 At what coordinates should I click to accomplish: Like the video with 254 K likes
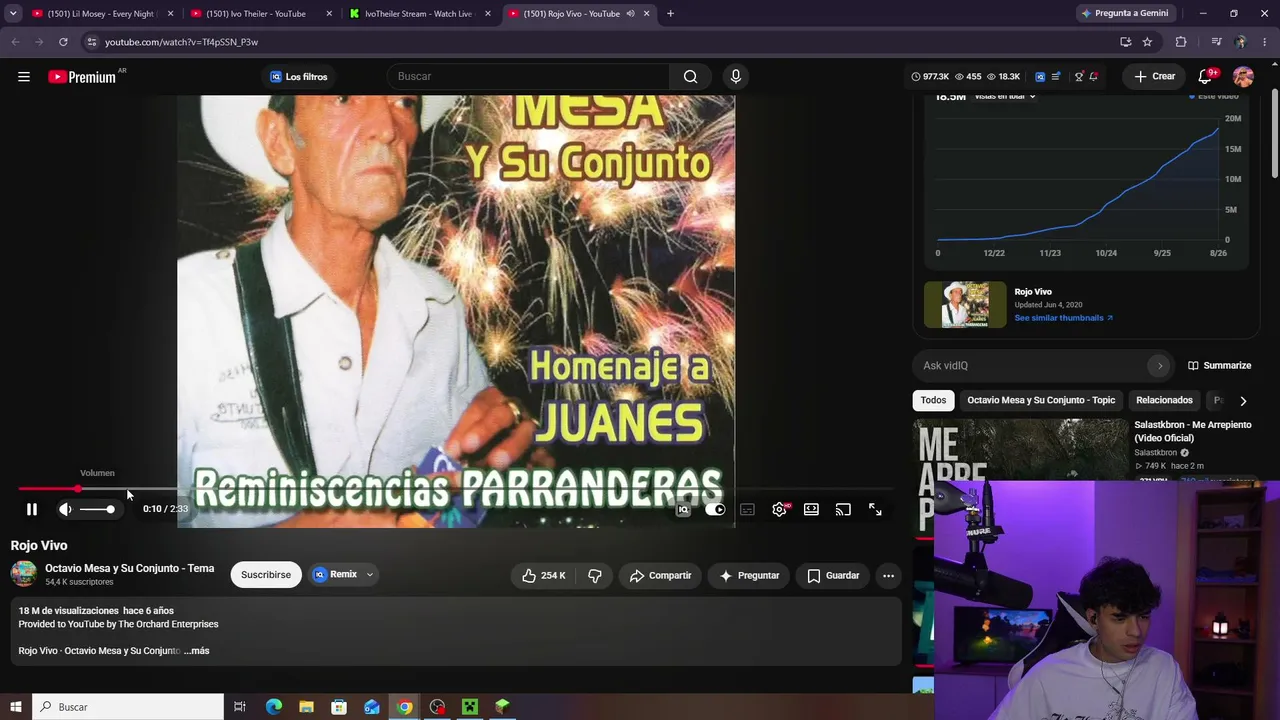click(543, 575)
